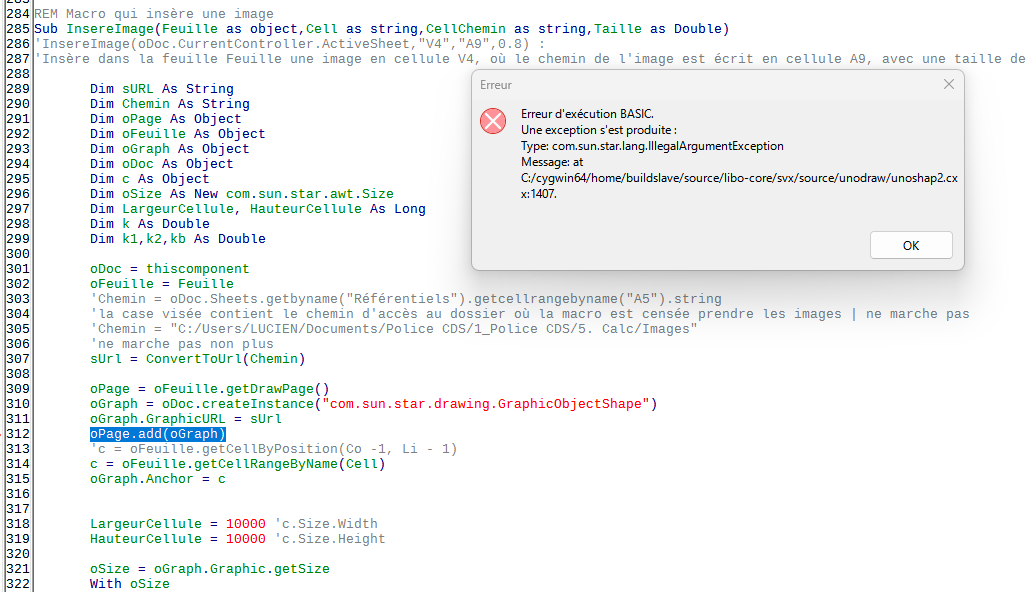Click the commented Chemin path line 305
Image resolution: width=1030 pixels, height=592 pixels.
(x=393, y=329)
